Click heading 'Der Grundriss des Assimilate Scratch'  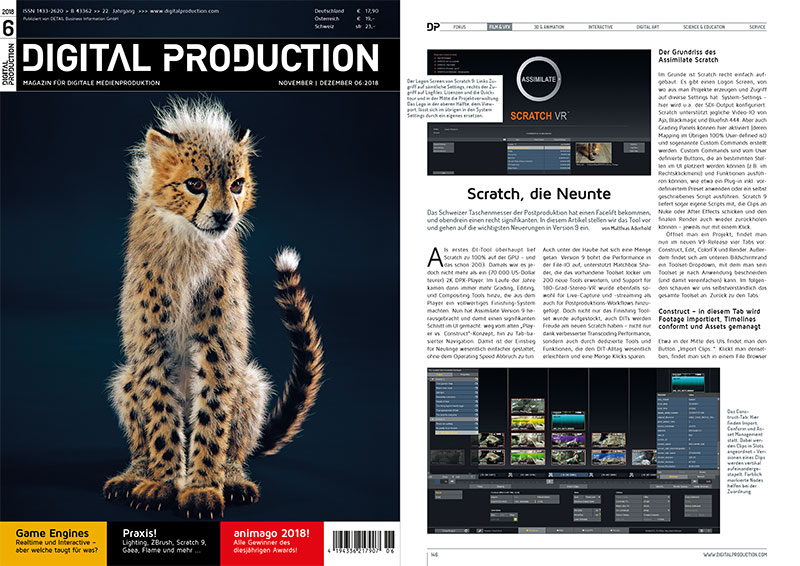click(x=688, y=56)
